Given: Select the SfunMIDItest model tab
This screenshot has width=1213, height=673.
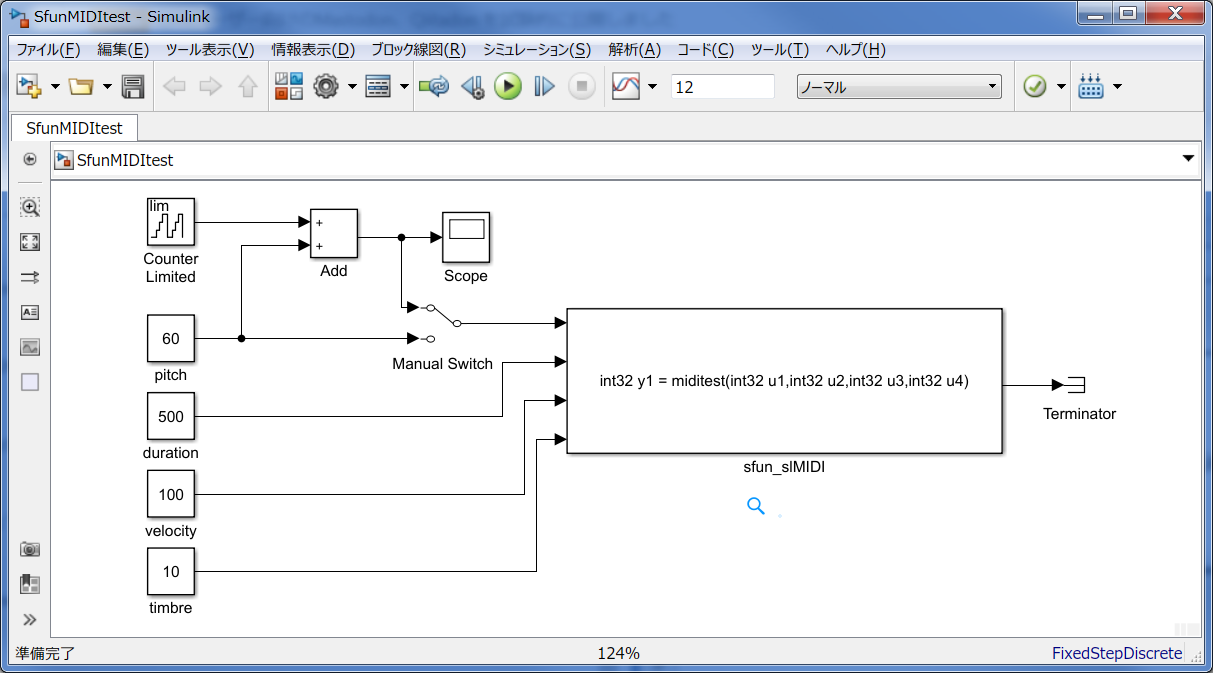Looking at the screenshot, I should [75, 128].
